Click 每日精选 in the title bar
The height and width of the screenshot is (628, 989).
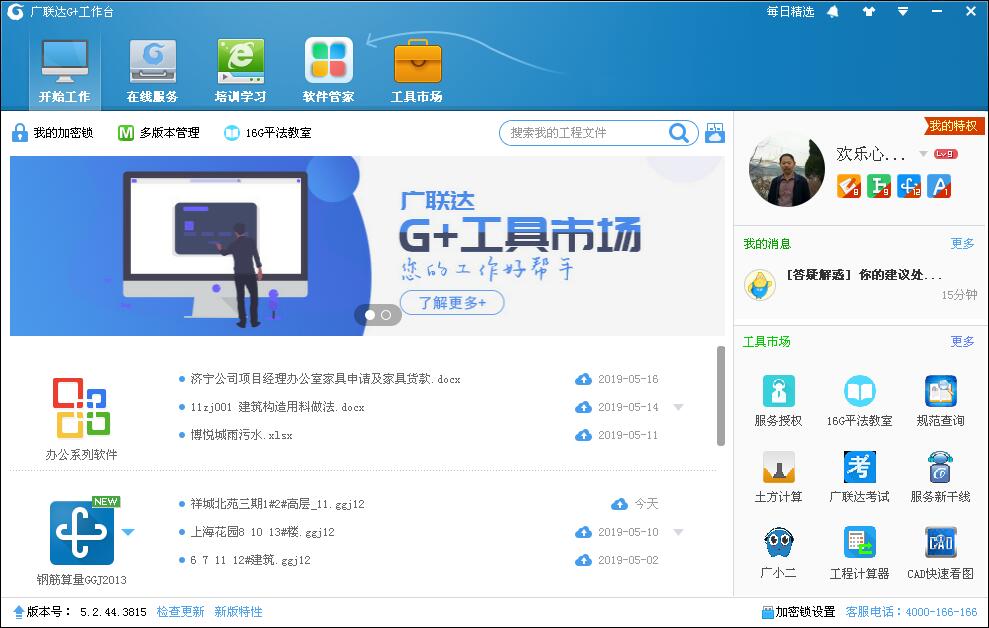[790, 11]
